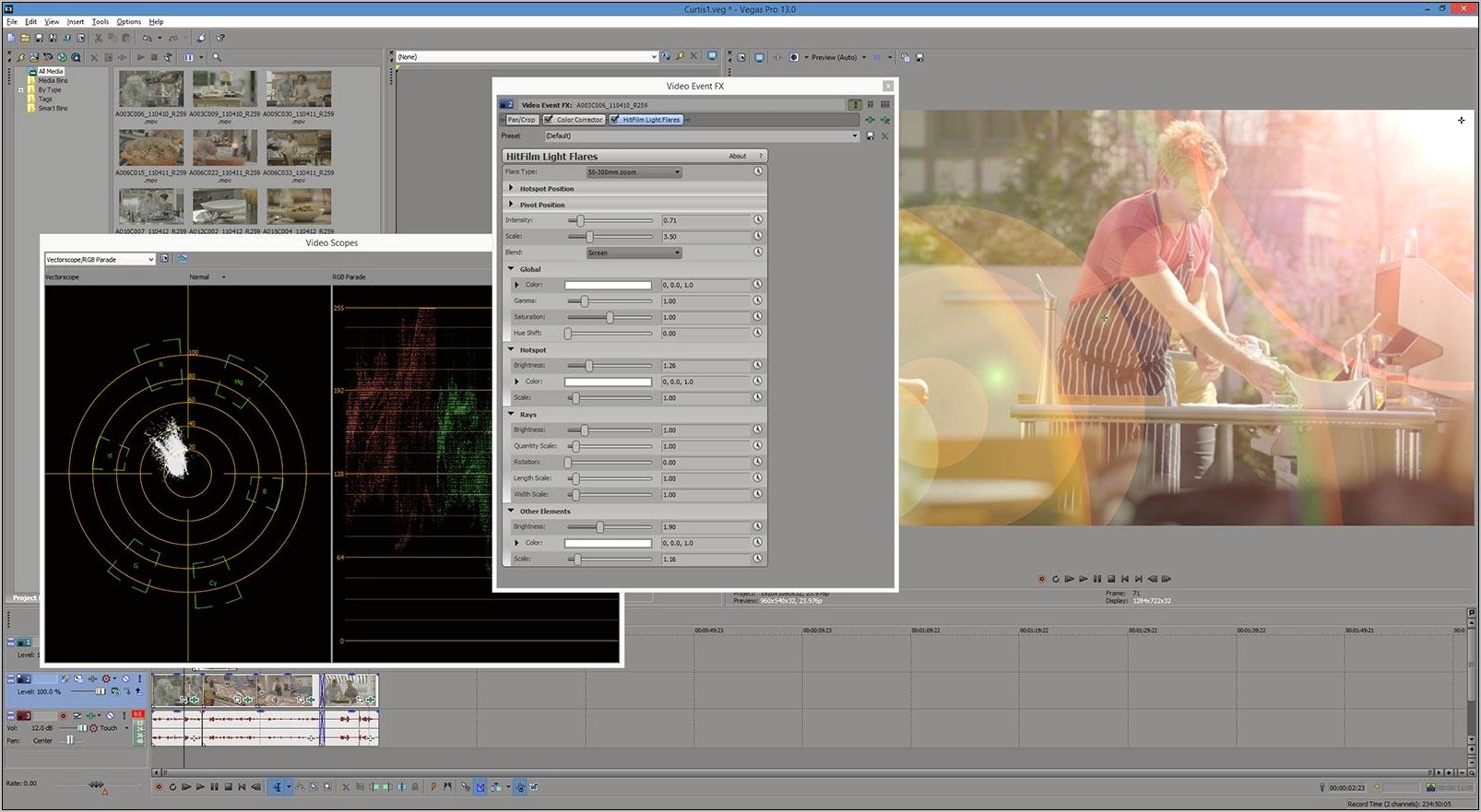Click Record button in timeline transport bar
The image size is (1481, 812).
click(159, 787)
